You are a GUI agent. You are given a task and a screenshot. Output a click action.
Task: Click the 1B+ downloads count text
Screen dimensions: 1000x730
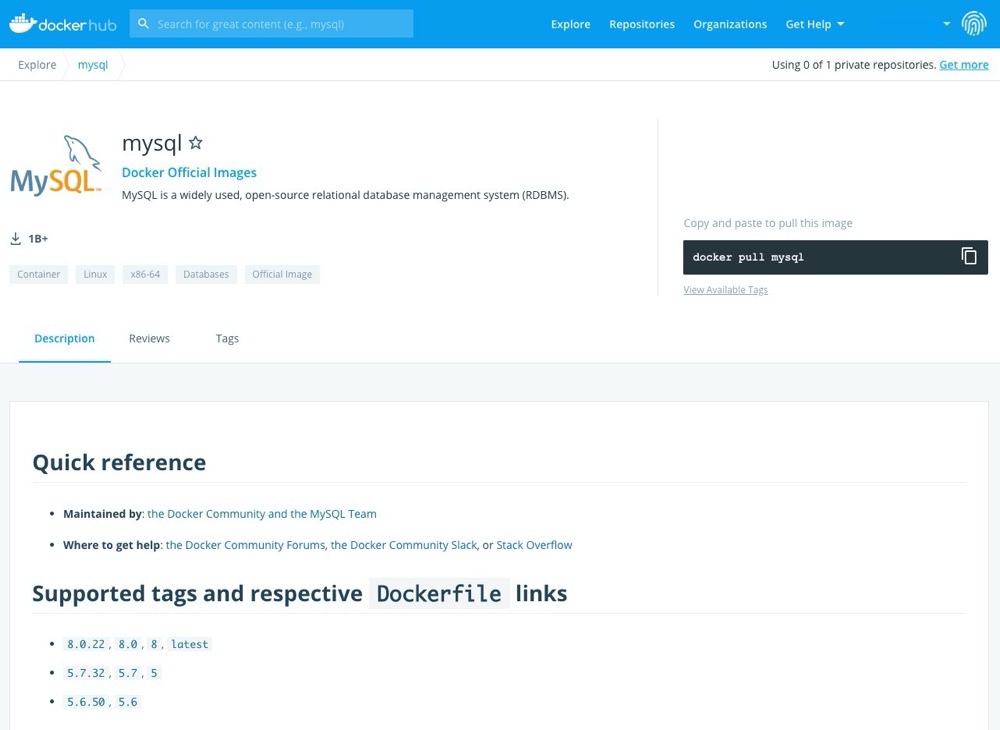point(38,238)
